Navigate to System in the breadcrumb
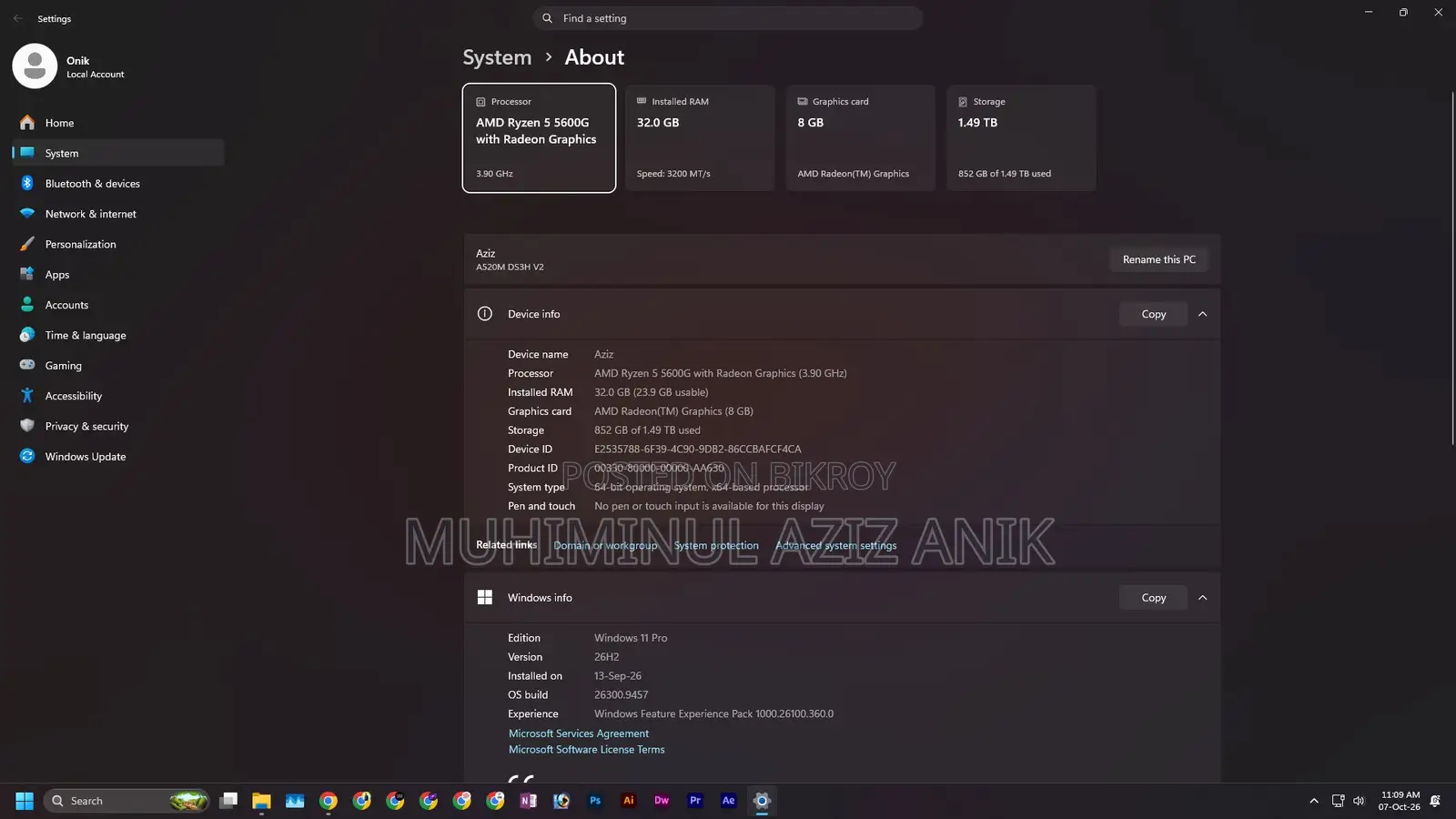The width and height of the screenshot is (1456, 819). tap(497, 57)
